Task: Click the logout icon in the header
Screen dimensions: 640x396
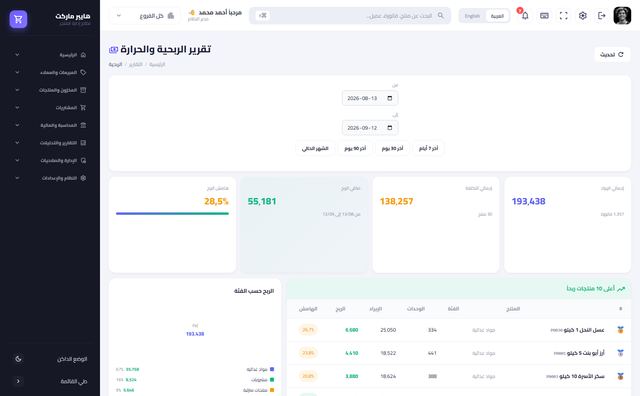Action: [602, 16]
